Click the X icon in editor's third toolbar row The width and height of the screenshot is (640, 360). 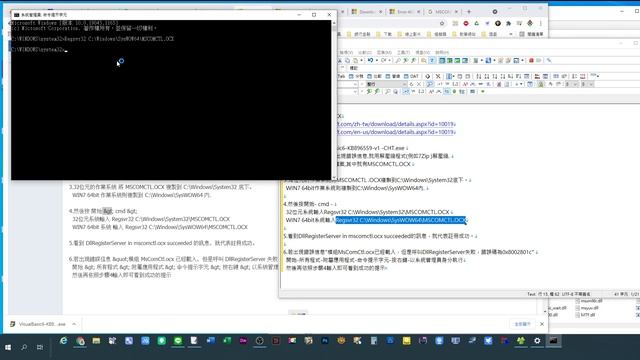tap(438, 76)
